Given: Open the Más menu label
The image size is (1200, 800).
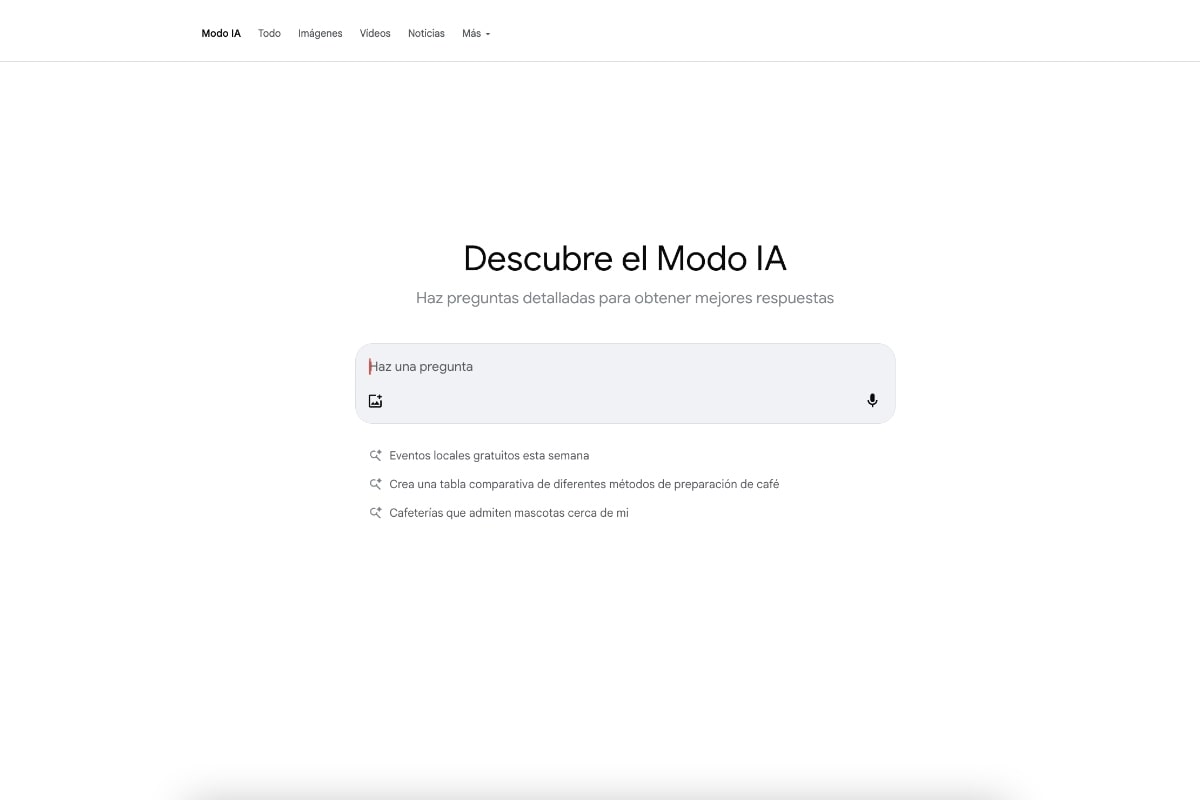Looking at the screenshot, I should (x=471, y=33).
